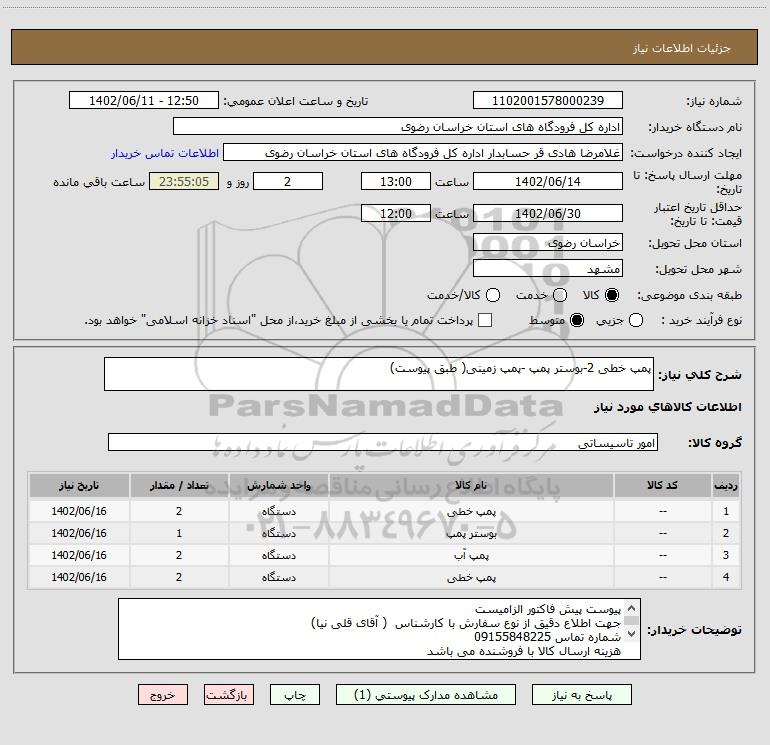Click دستگاه unit in row 1
The image size is (770, 745).
pos(278,511)
